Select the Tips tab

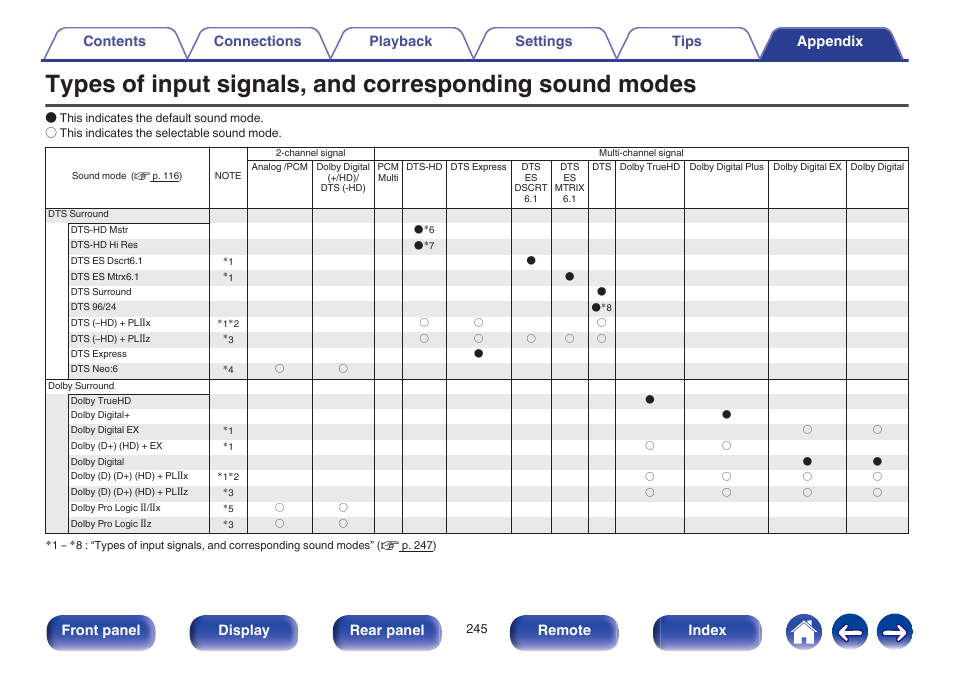click(x=686, y=42)
